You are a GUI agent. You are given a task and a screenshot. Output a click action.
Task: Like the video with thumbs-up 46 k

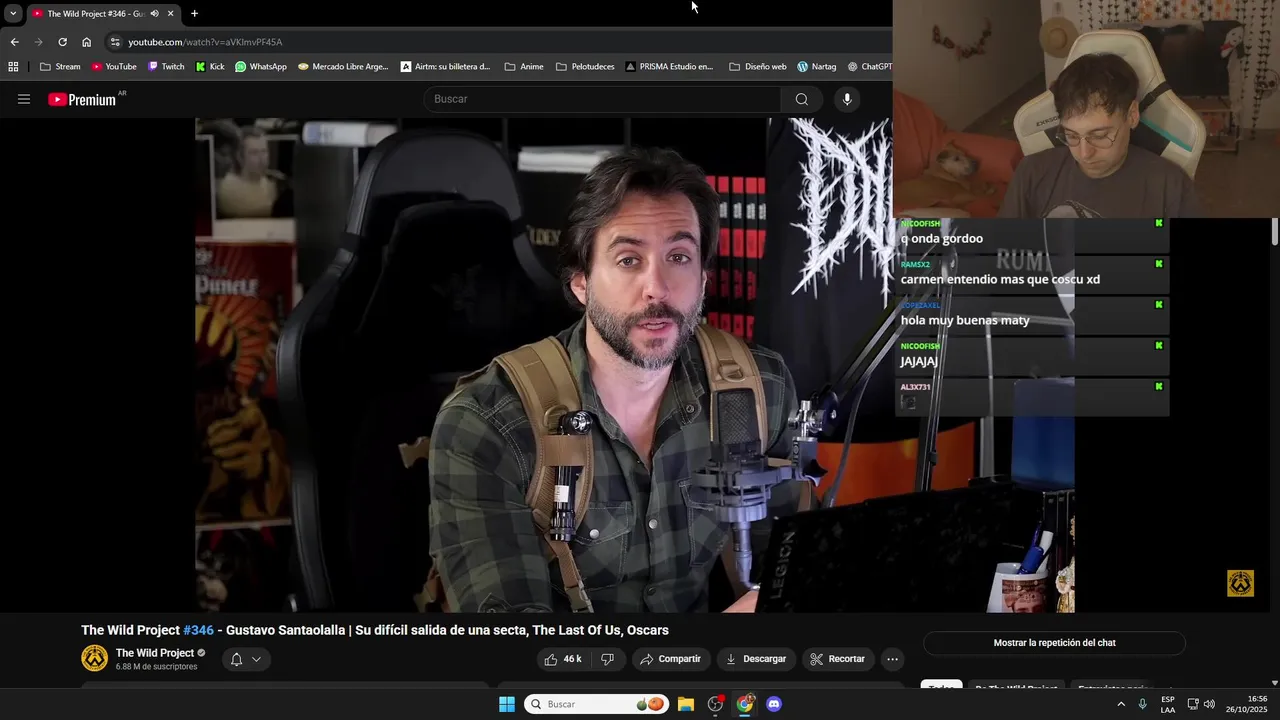(x=562, y=659)
